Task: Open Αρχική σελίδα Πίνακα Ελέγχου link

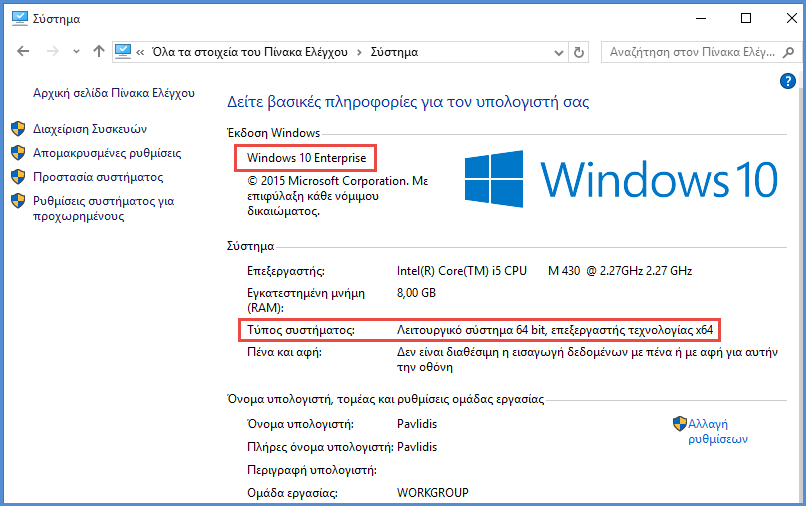Action: 114,93
